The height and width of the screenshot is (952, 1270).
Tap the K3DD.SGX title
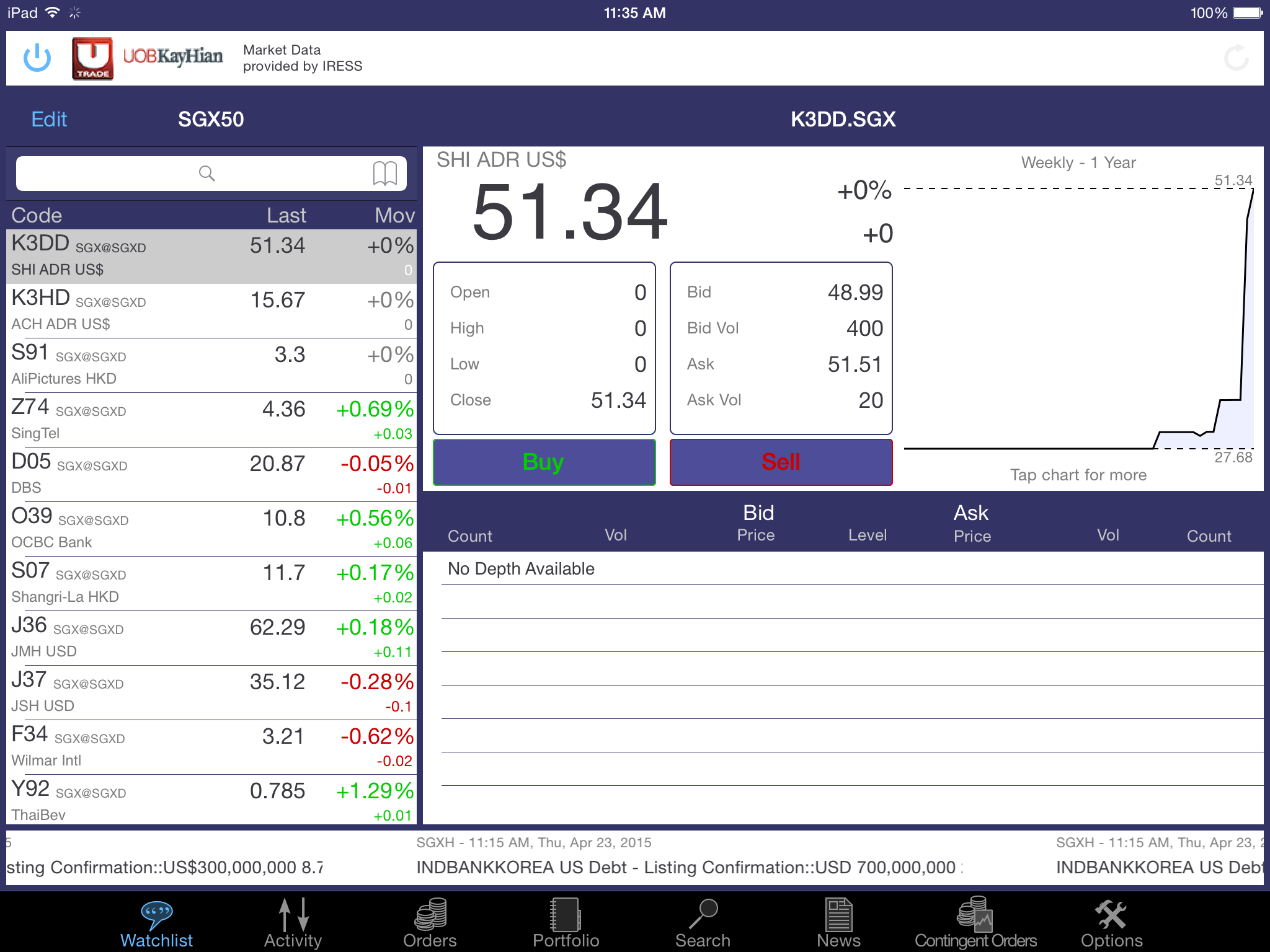(843, 119)
